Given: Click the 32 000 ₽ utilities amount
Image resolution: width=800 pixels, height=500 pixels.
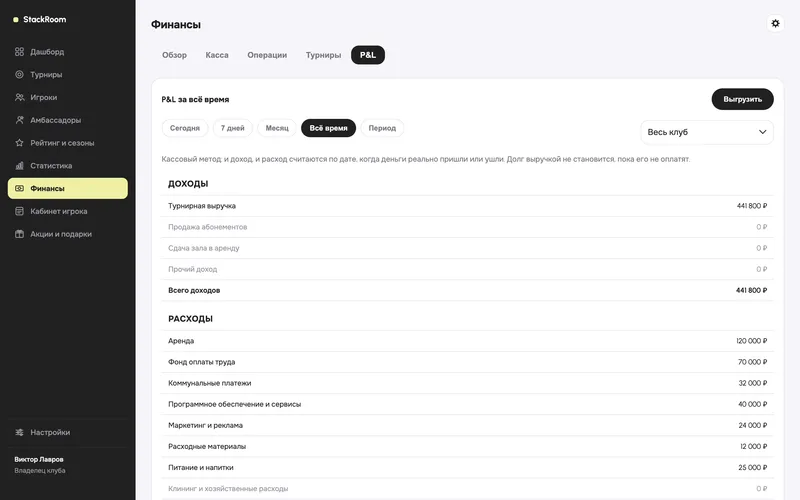Looking at the screenshot, I should tap(753, 383).
